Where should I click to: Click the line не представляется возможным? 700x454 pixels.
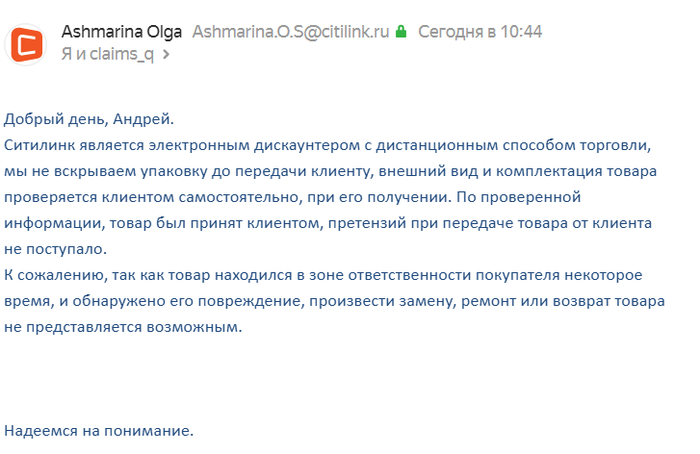(123, 327)
